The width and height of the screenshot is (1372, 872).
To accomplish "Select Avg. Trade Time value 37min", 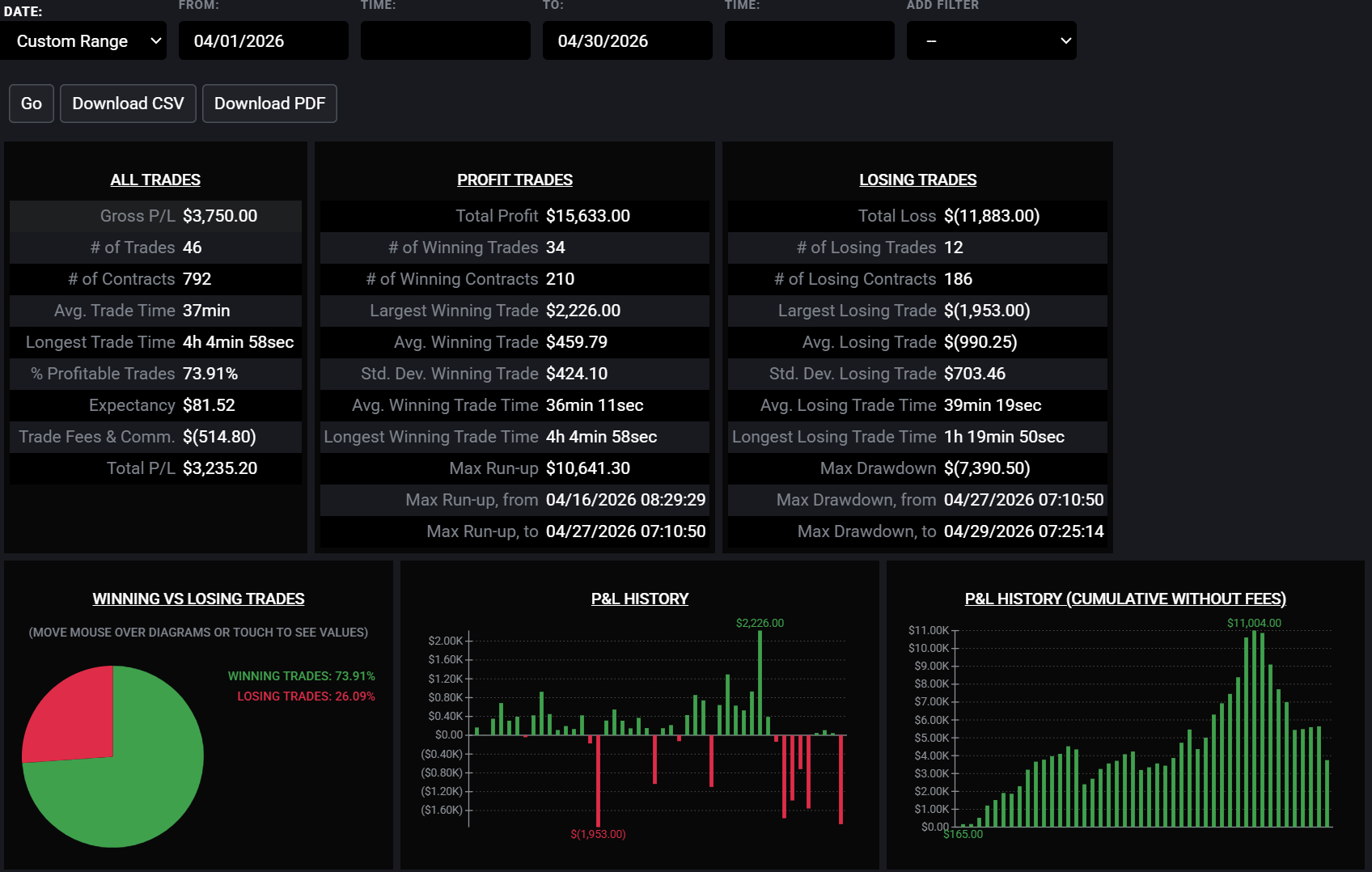I will pos(206,311).
